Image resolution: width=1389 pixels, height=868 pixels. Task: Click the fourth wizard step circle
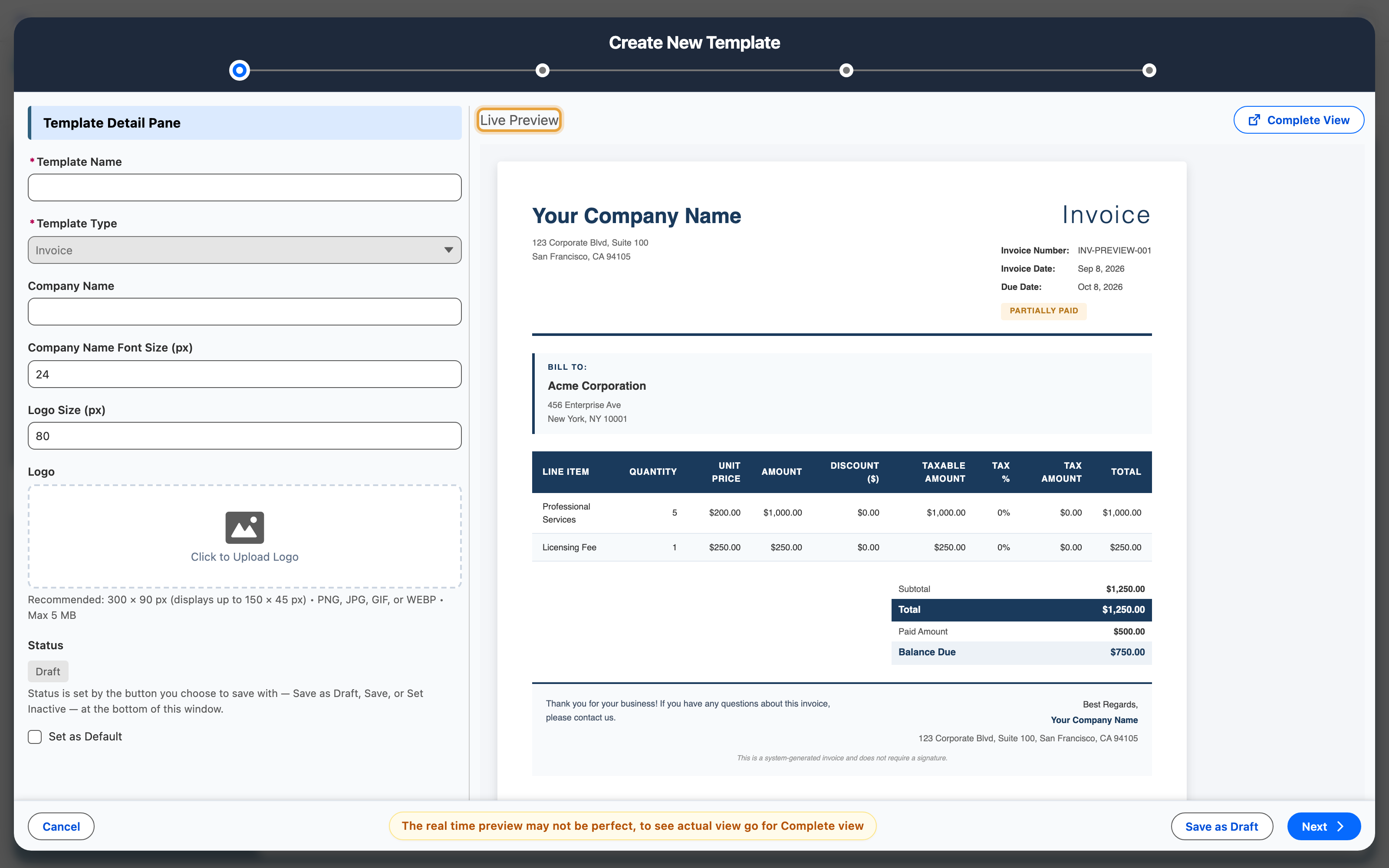click(1149, 71)
